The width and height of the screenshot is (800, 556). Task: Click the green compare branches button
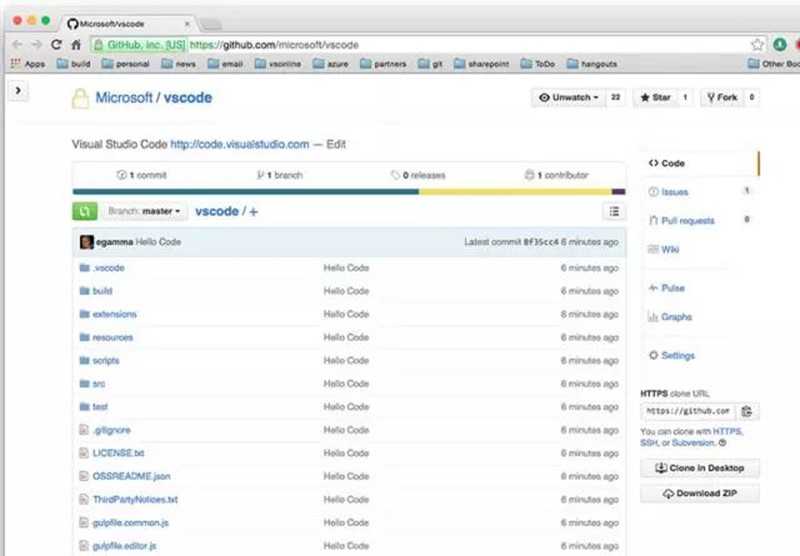(x=85, y=211)
